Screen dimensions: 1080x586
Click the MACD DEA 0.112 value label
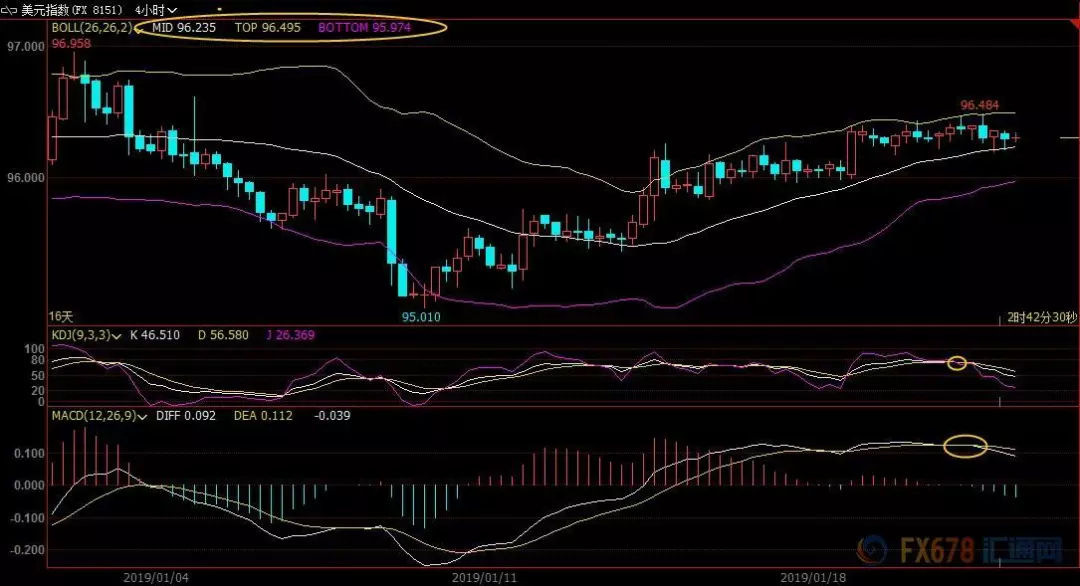[263, 415]
